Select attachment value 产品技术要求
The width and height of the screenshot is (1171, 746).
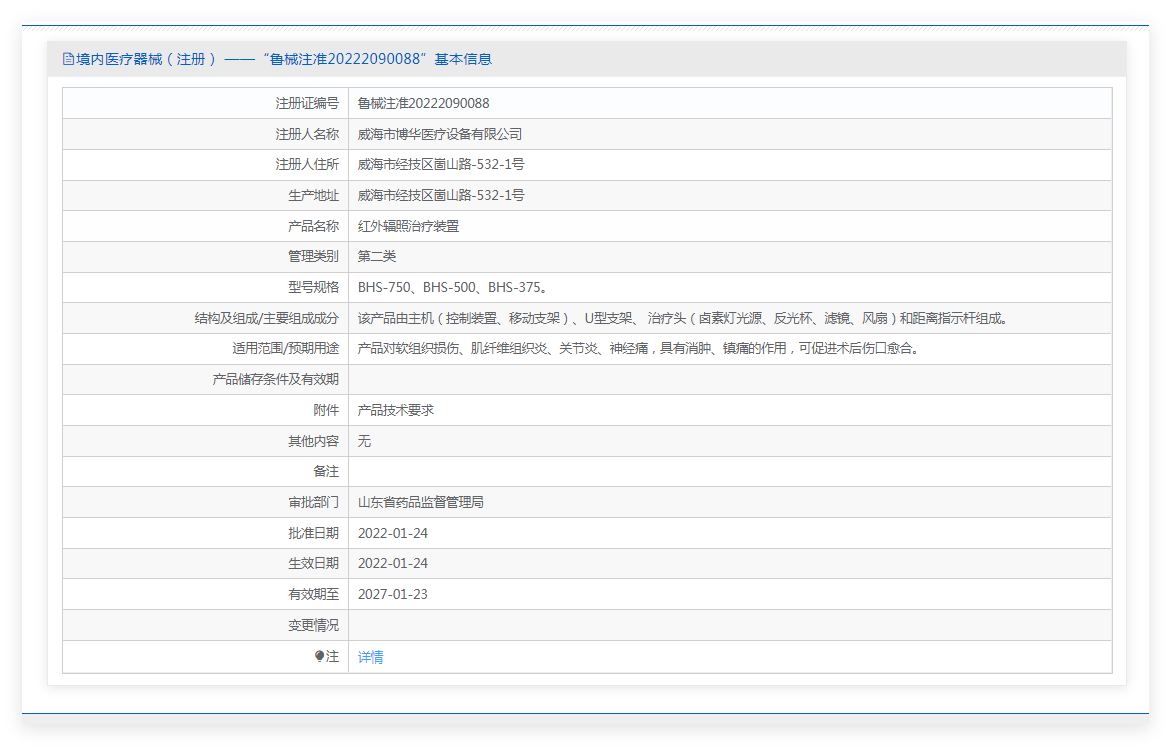tap(396, 410)
